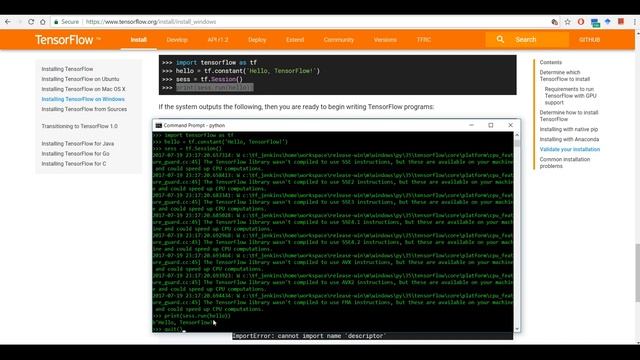Jump to Requirements for GPU support
The image size is (640, 360).
[x=570, y=96]
